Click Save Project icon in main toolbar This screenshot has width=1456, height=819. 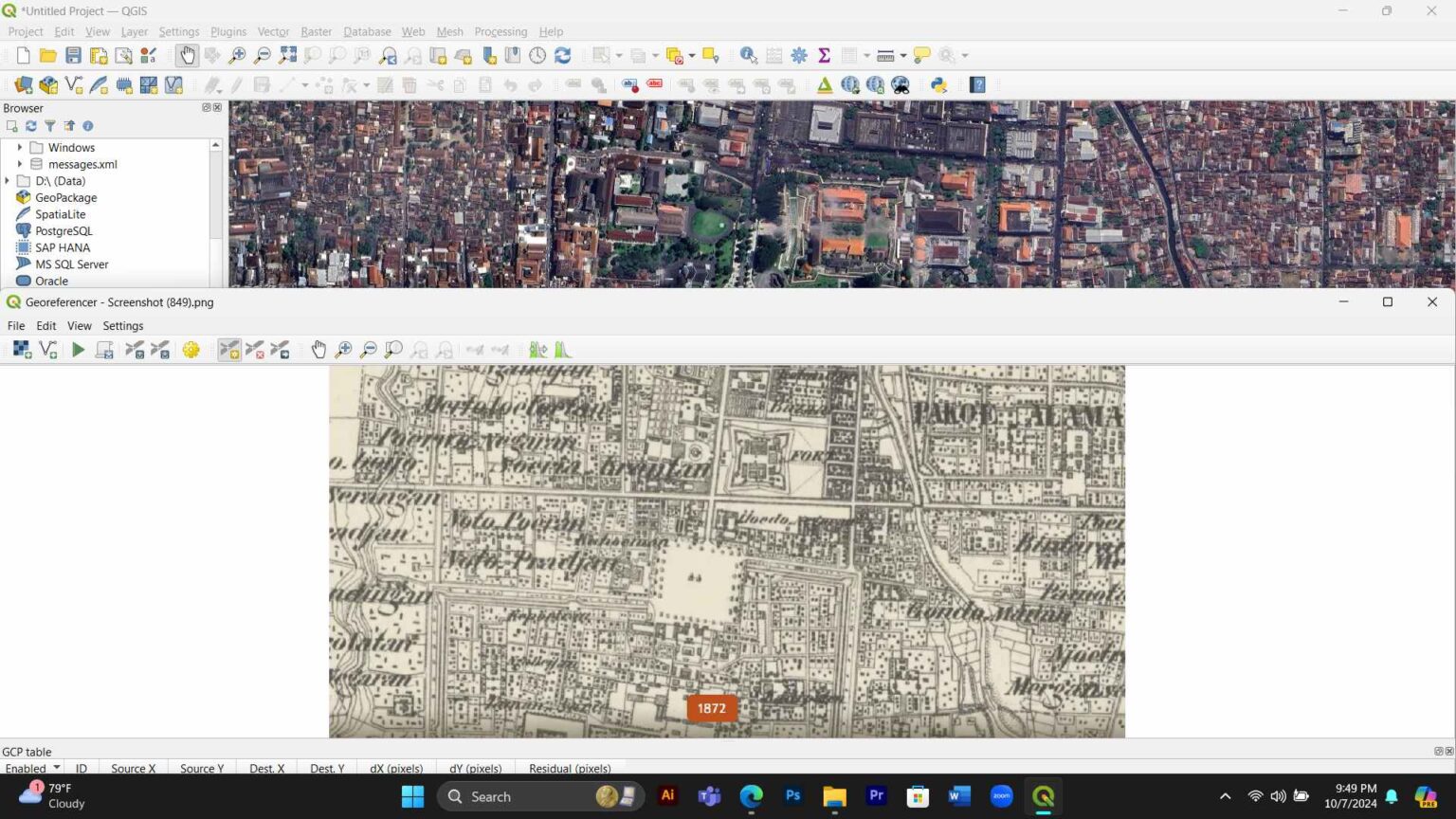click(x=73, y=55)
